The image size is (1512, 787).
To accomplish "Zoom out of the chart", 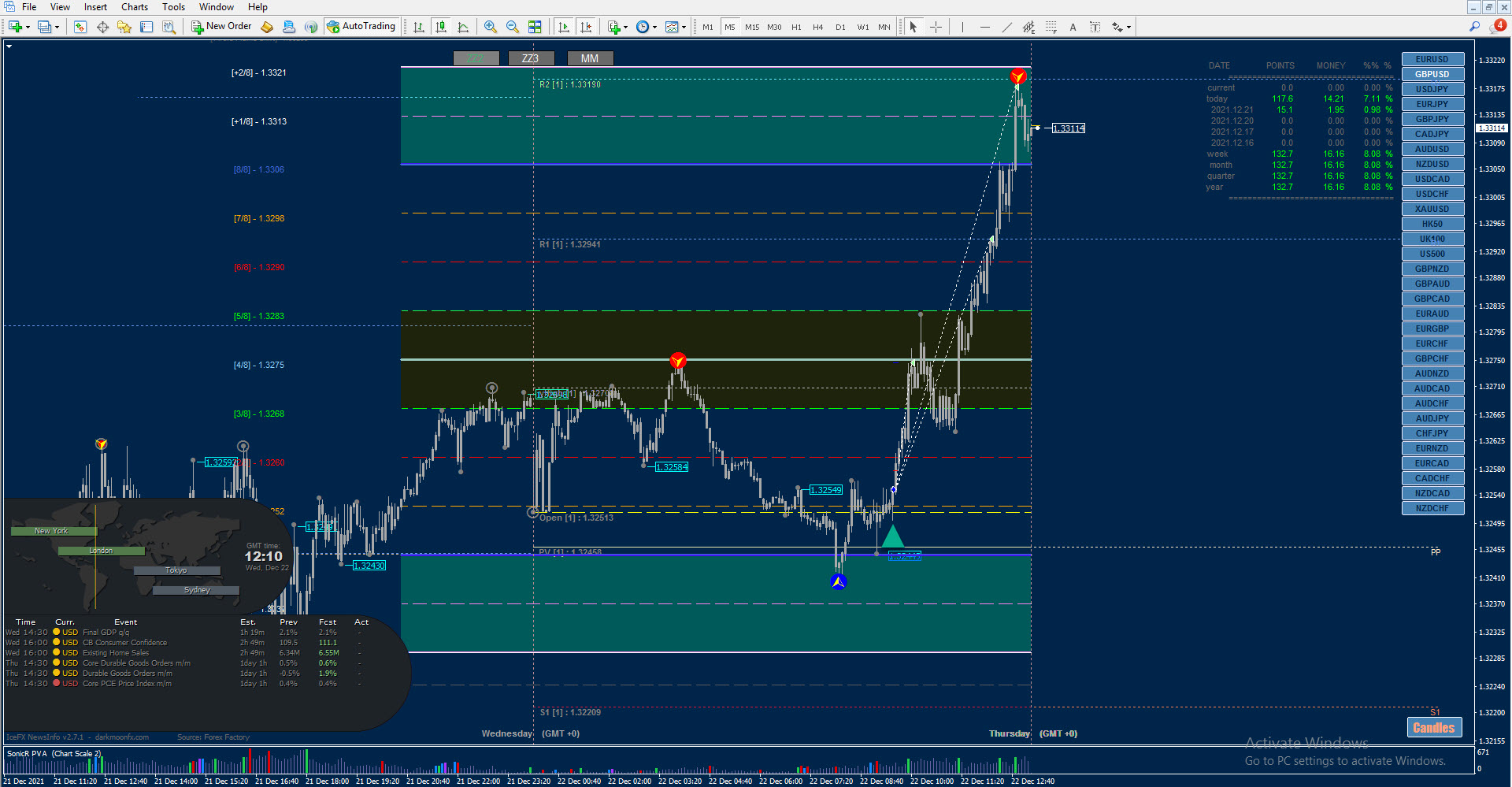I will click(x=513, y=27).
